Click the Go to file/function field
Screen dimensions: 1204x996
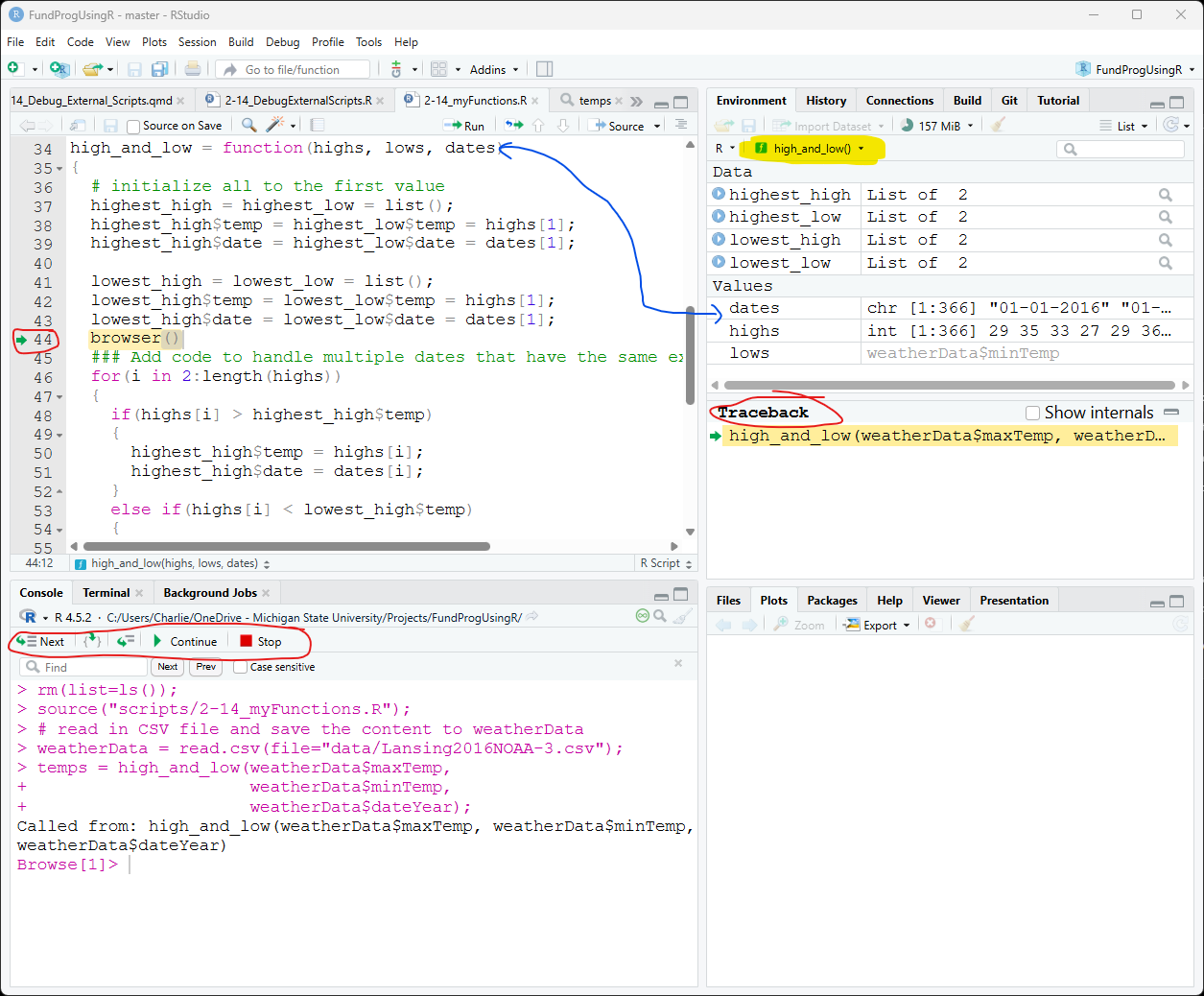coord(293,69)
